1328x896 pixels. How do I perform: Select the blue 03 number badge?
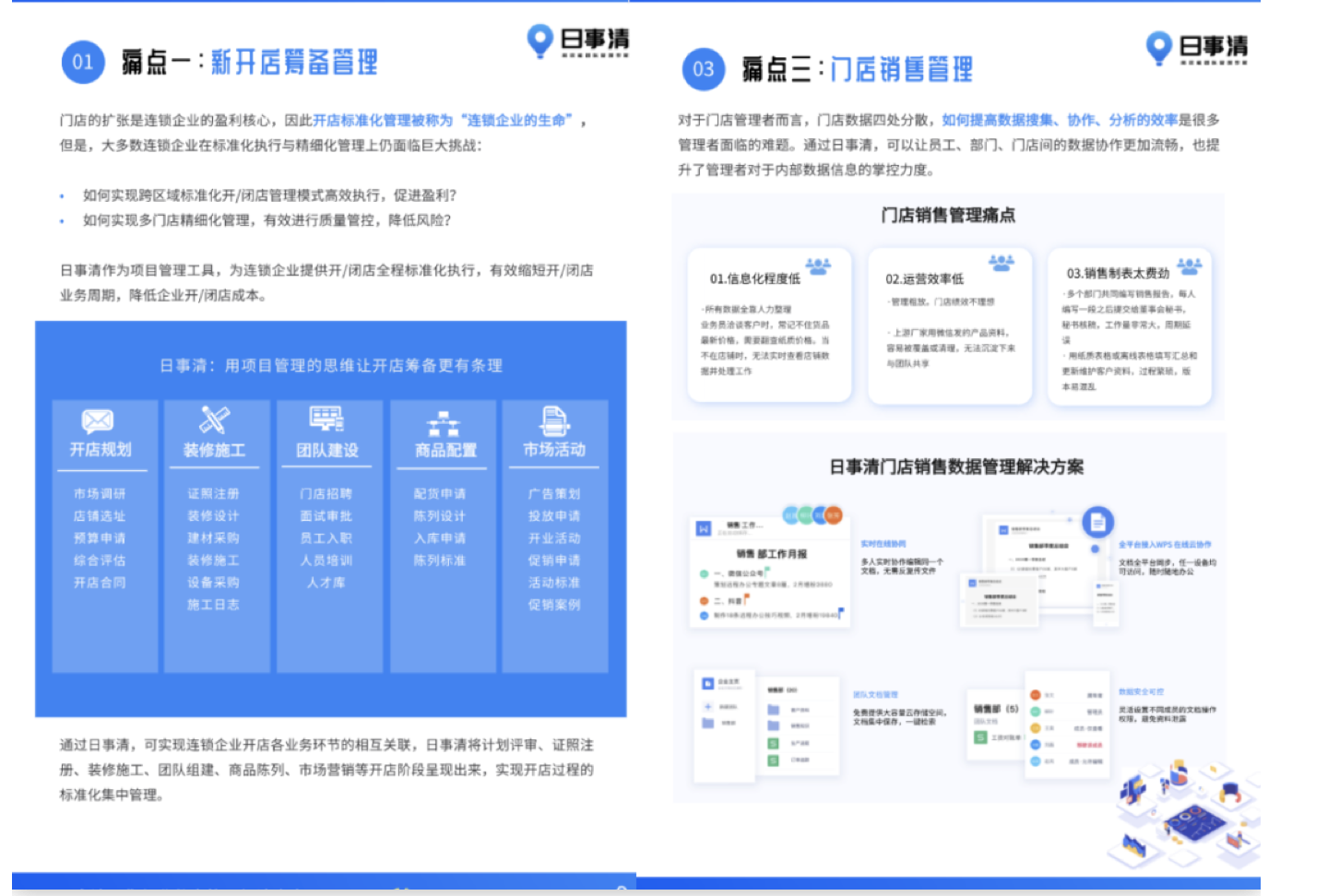click(704, 69)
